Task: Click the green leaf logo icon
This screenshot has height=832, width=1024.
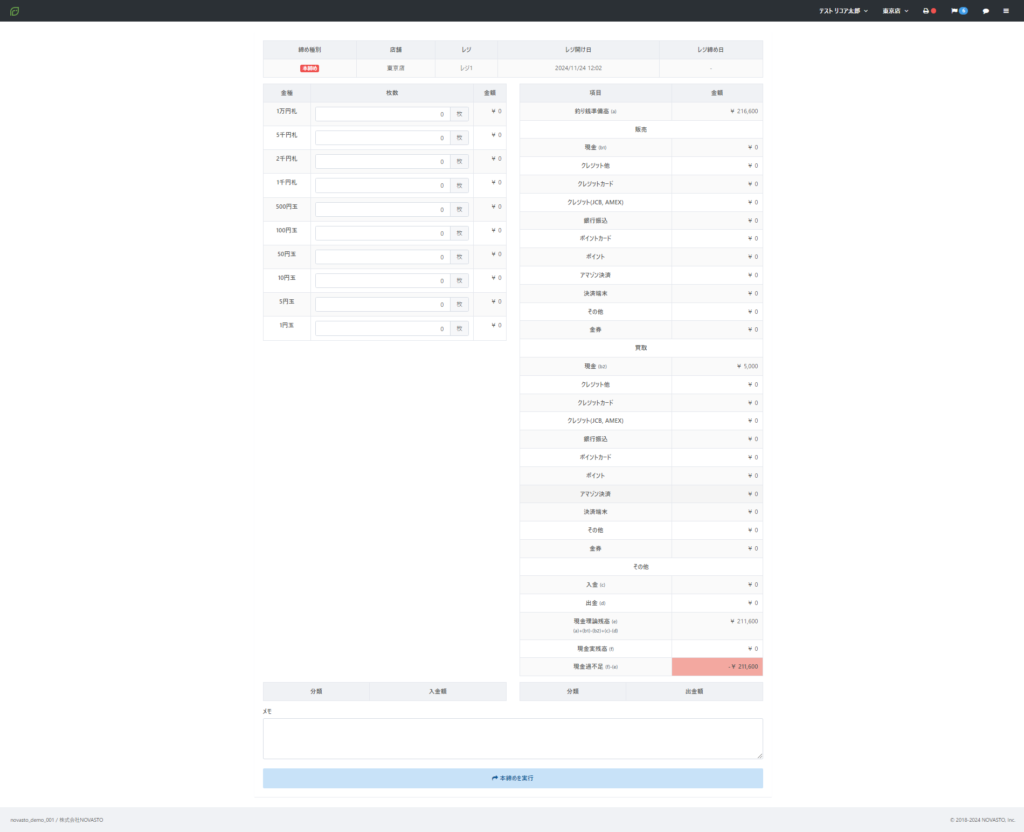Action: point(14,11)
